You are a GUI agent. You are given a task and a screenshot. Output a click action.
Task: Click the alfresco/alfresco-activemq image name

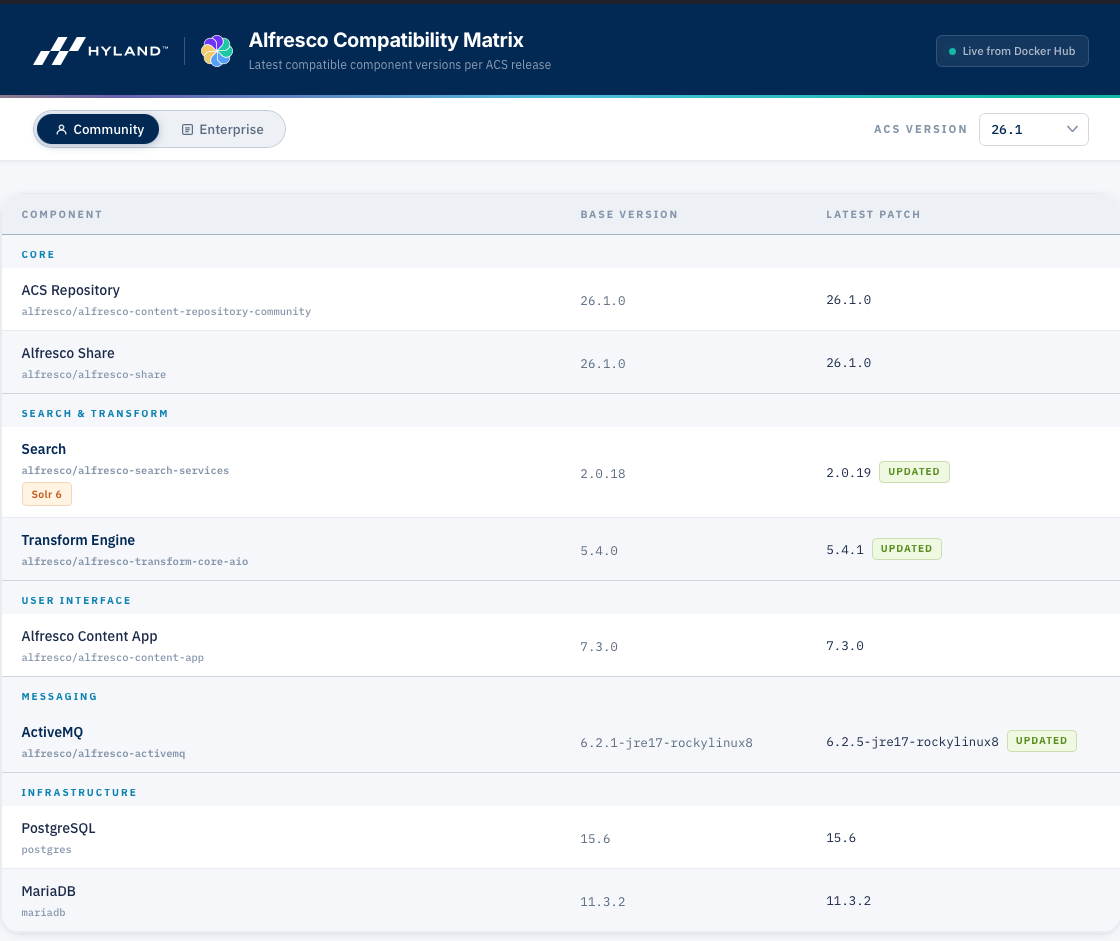coord(104,754)
